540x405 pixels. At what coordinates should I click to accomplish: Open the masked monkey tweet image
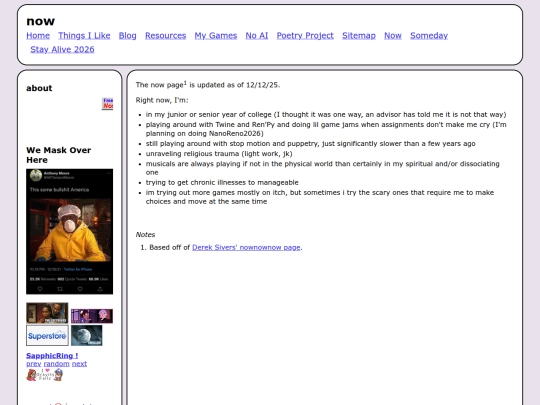pos(70,231)
